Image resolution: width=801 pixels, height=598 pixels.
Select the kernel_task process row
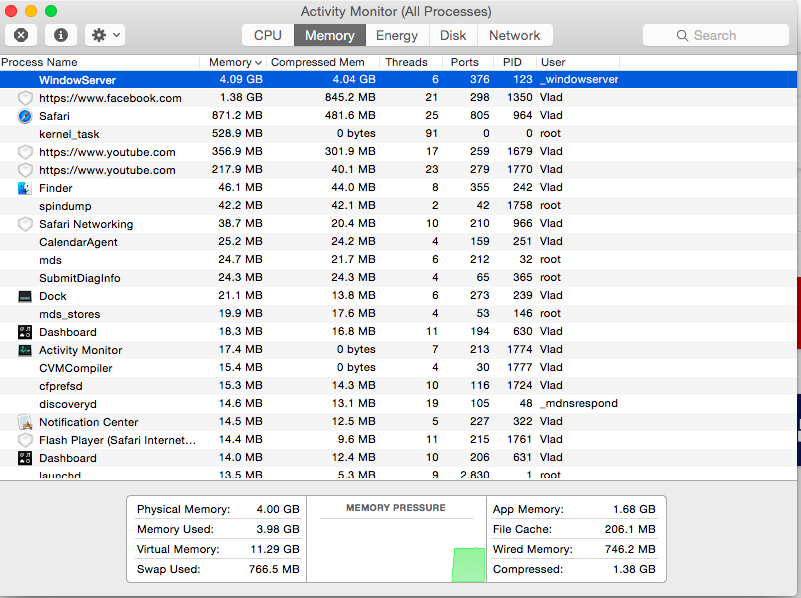[398, 134]
